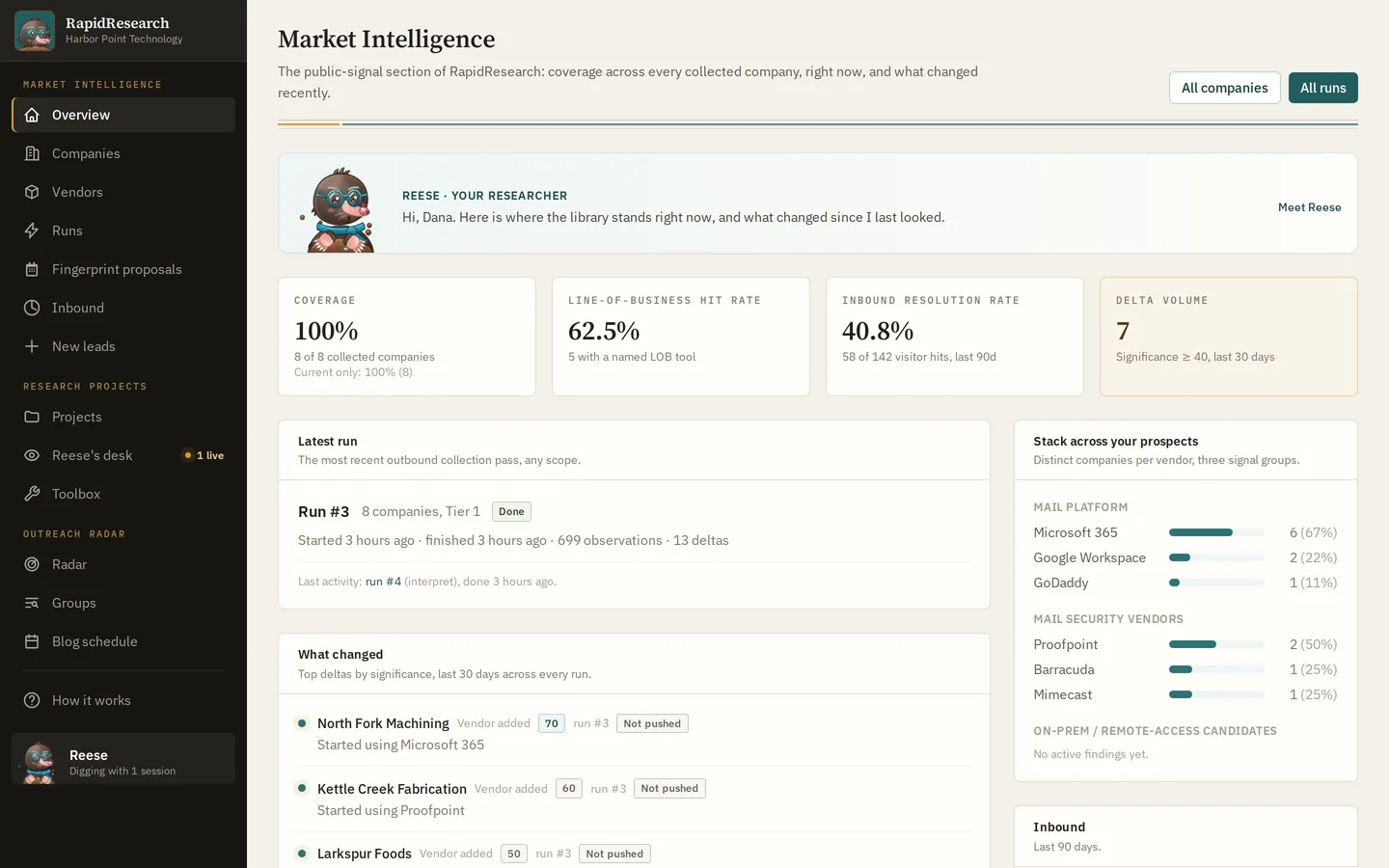1389x868 pixels.
Task: Click North Fork Machining's Not pushed badge
Action: click(x=652, y=723)
